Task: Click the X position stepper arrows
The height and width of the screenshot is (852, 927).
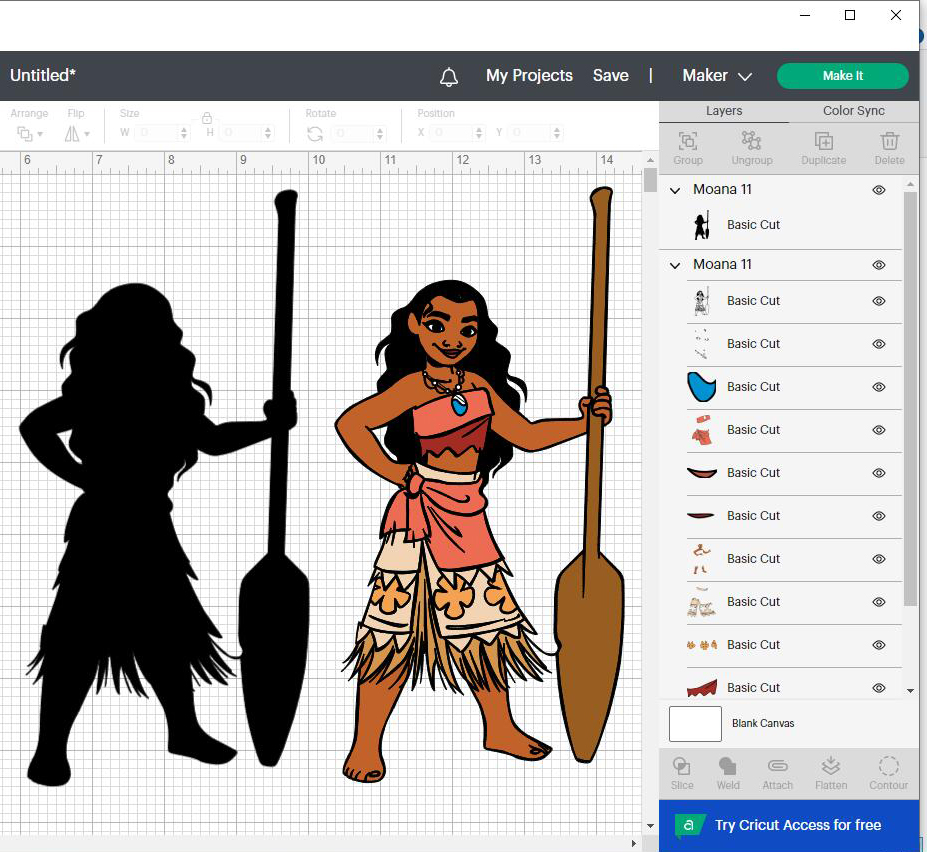Action: click(x=478, y=133)
